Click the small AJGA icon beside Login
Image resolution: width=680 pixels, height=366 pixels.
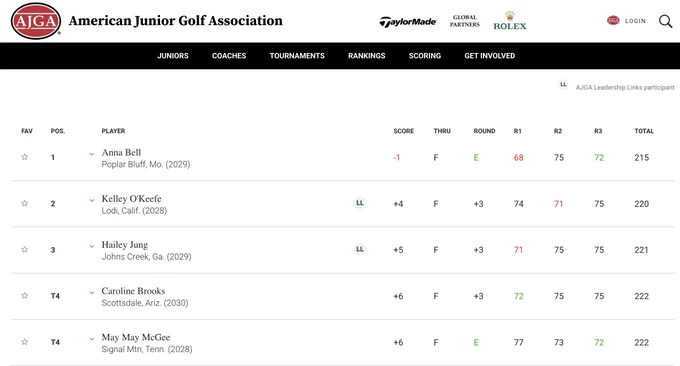(613, 20)
